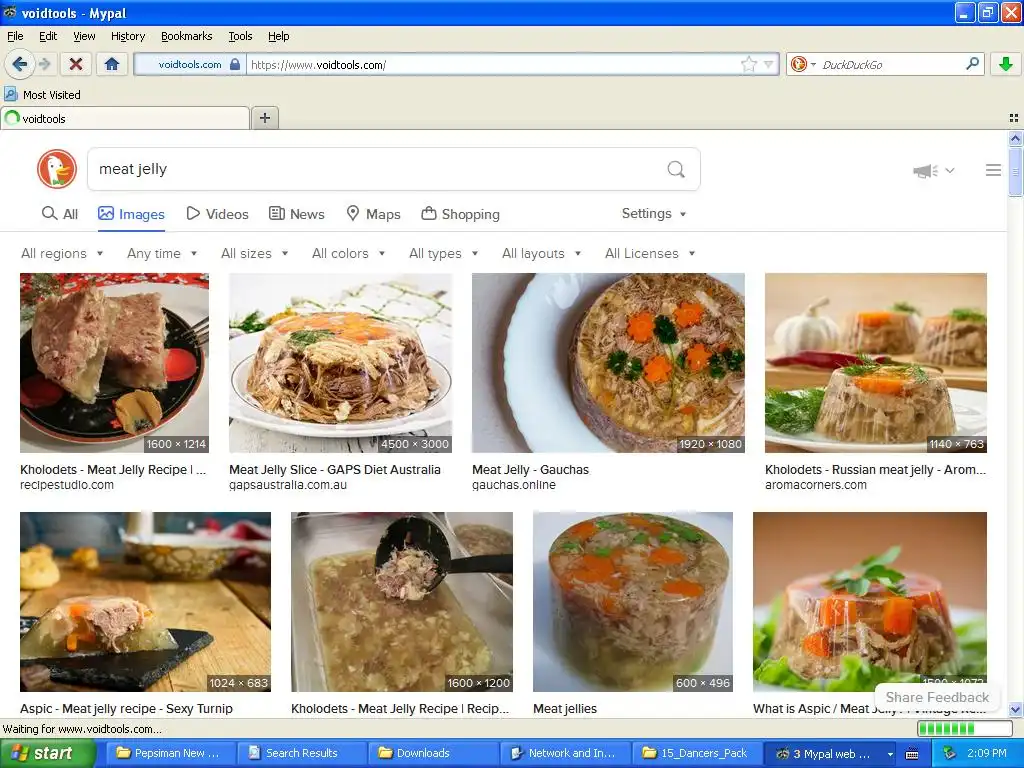Click the browser forward arrow
Image resolution: width=1024 pixels, height=768 pixels.
(x=44, y=64)
